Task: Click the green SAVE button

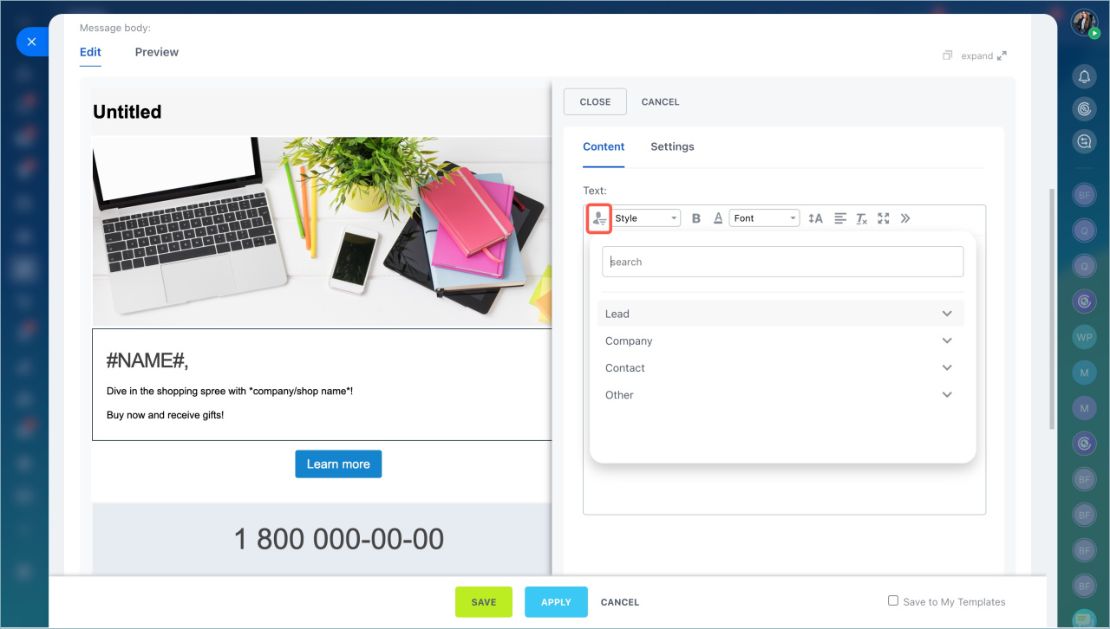Action: pyautogui.click(x=484, y=602)
